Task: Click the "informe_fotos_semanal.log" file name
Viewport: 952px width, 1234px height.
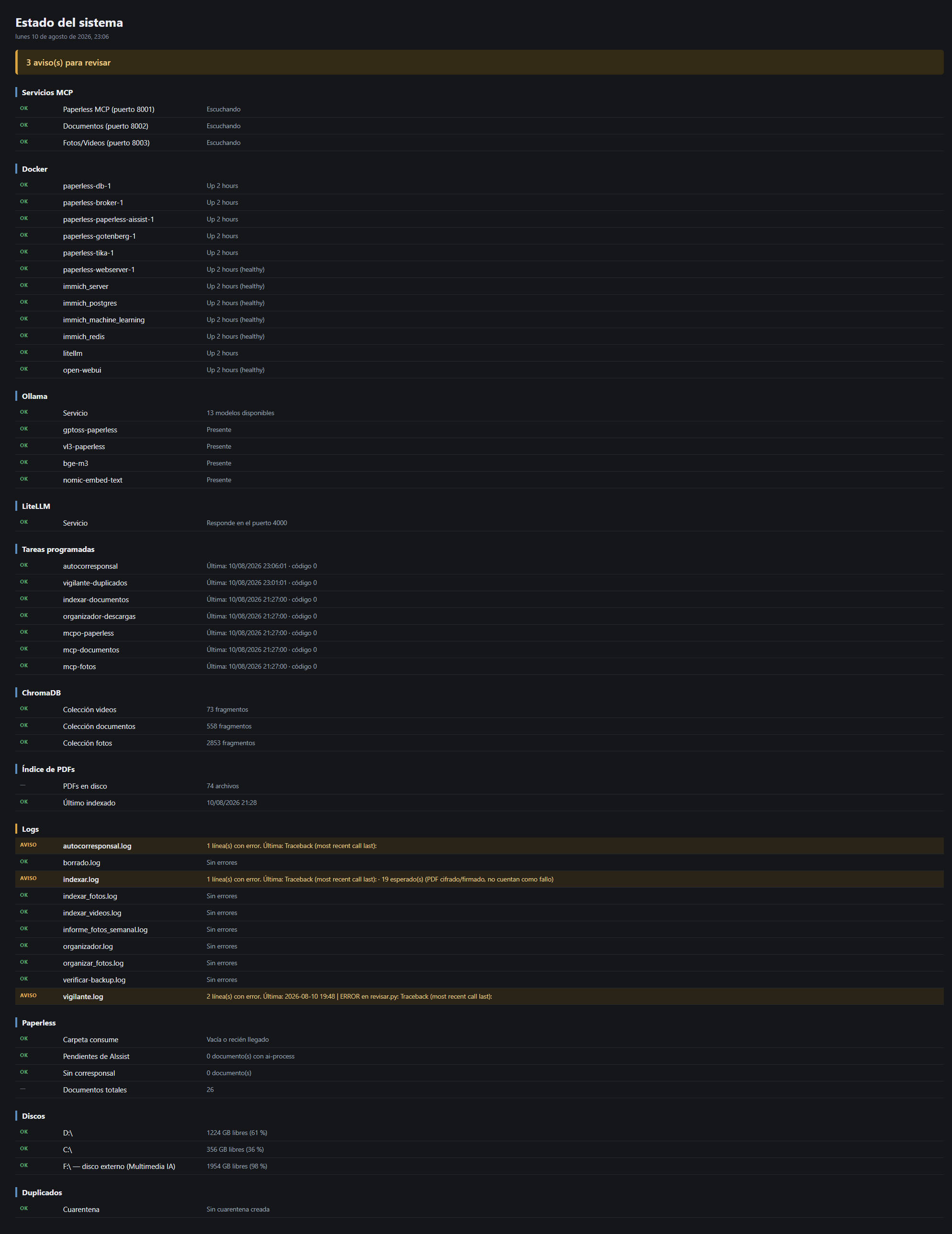Action: (x=105, y=929)
